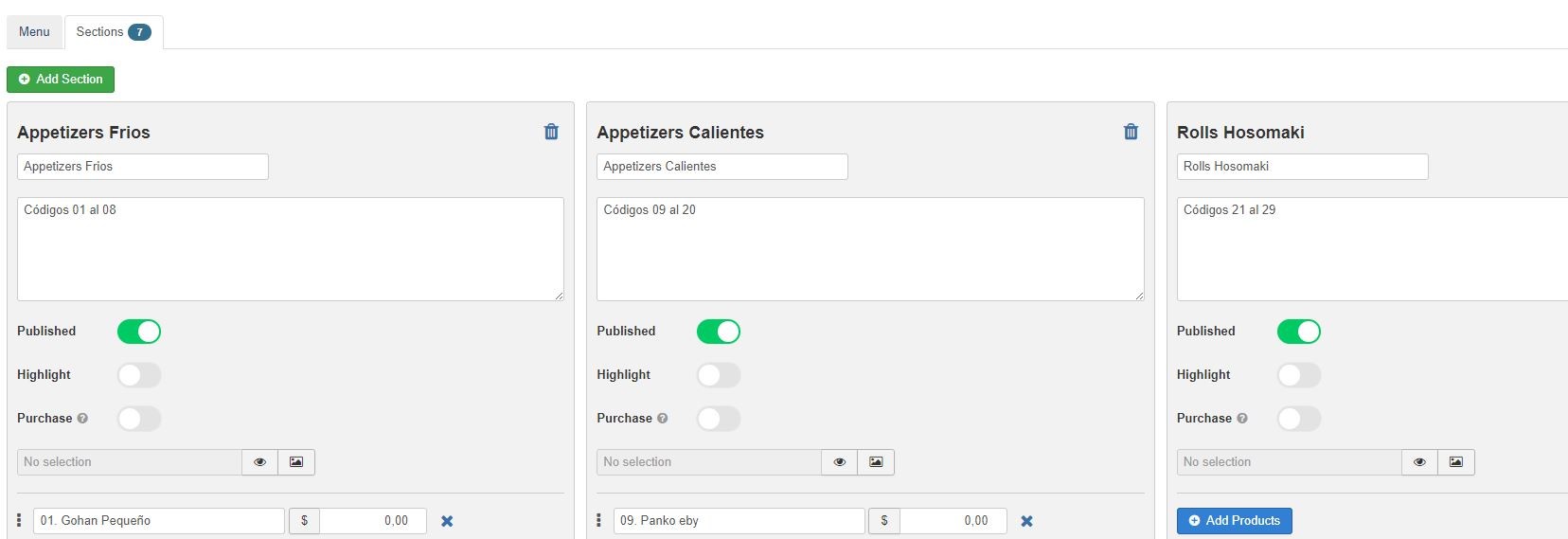Image resolution: width=1568 pixels, height=539 pixels.
Task: Enable Highlight toggle for Appetizers Calientes
Action: (x=719, y=375)
